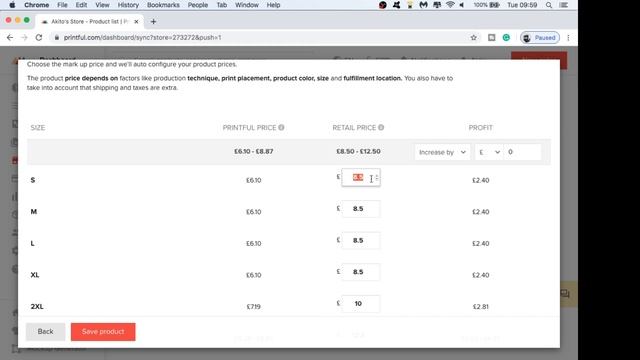Click retail price field for size M
The height and width of the screenshot is (360, 640).
[360, 209]
